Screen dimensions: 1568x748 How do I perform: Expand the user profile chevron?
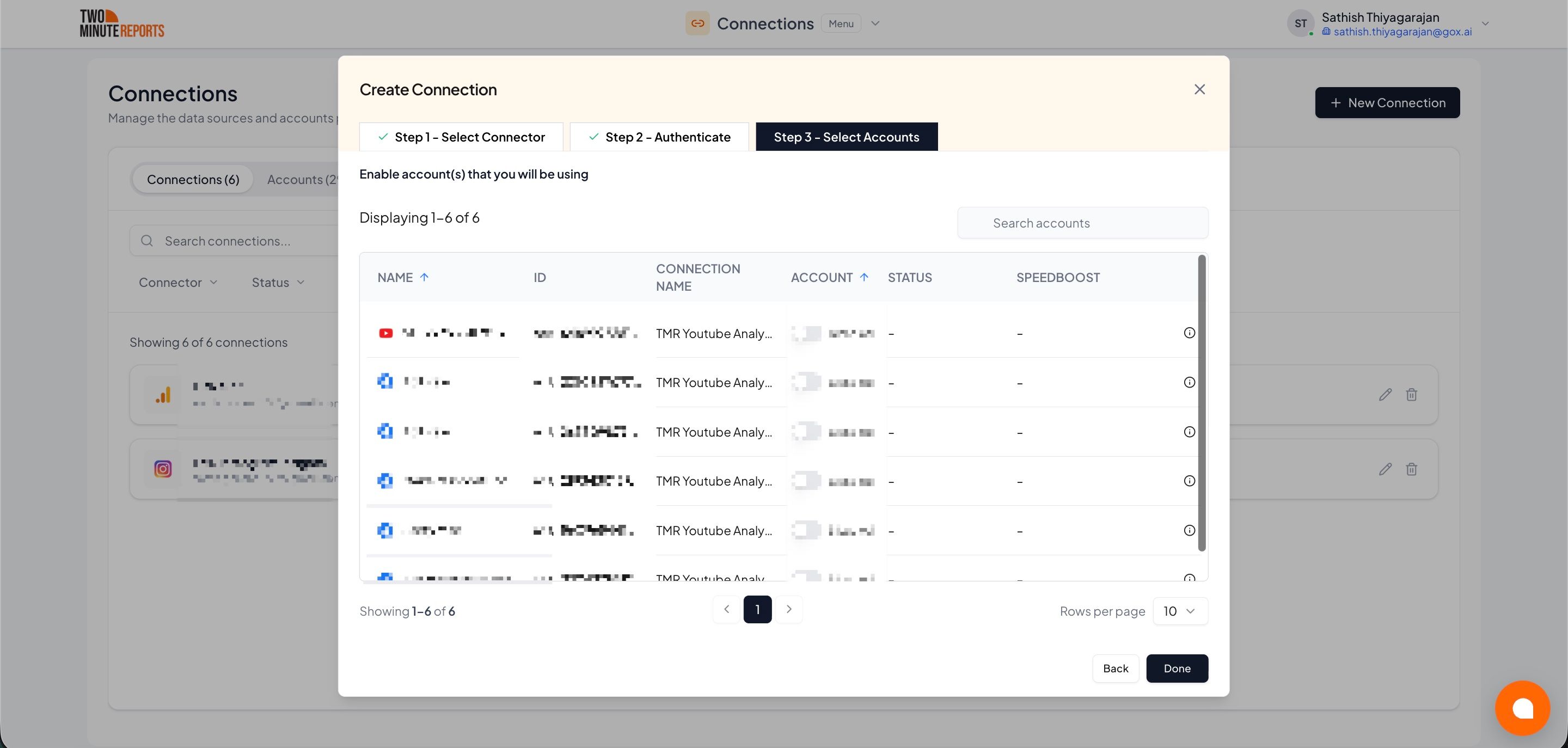click(x=1485, y=24)
